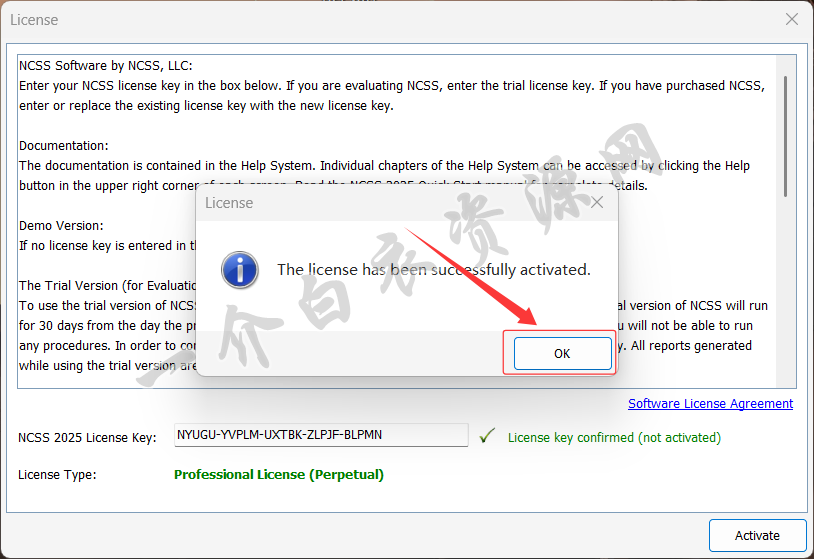
Task: Click OK in the activation success dialog
Action: pyautogui.click(x=562, y=353)
